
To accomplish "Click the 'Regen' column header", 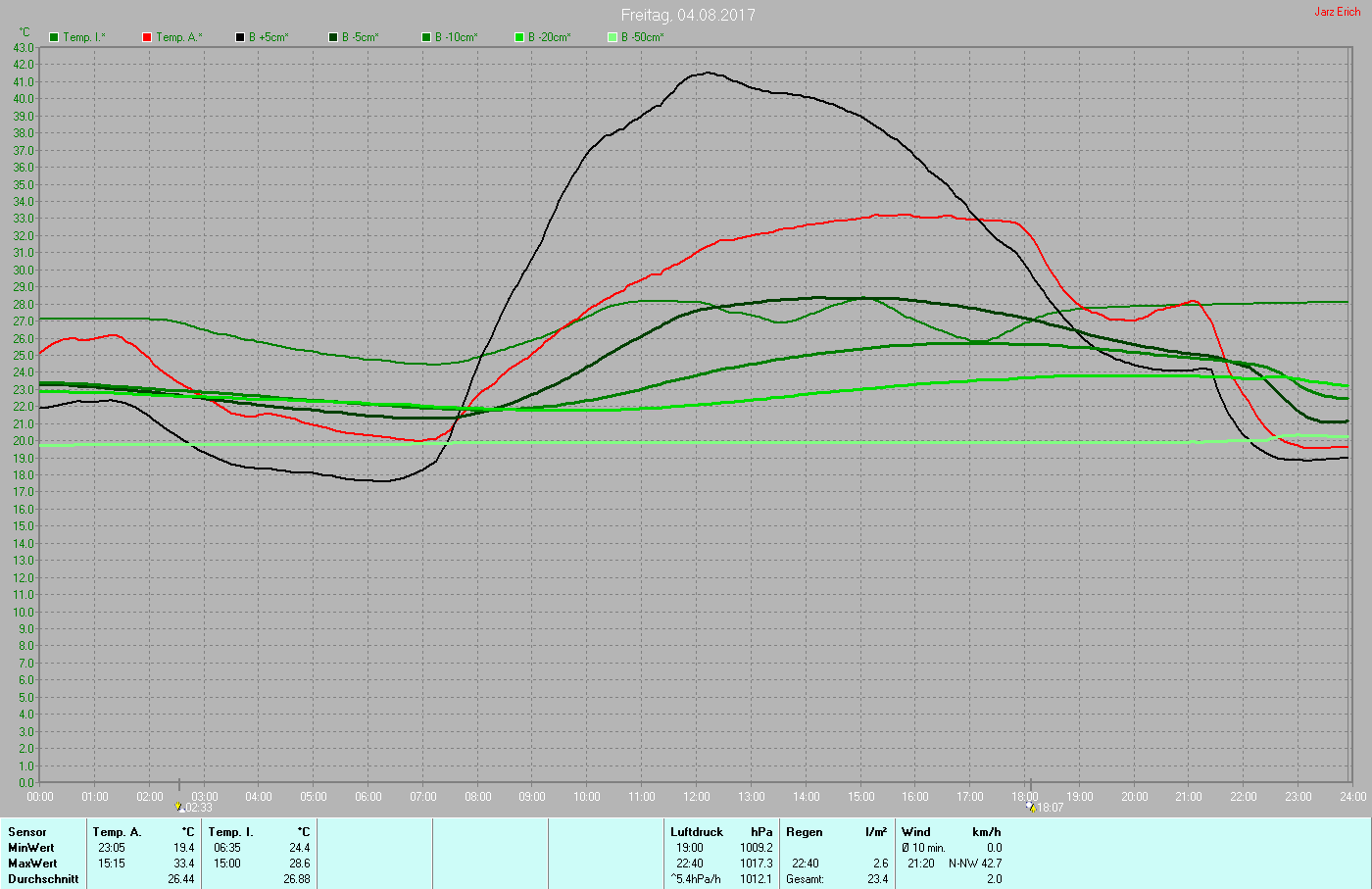I will [805, 832].
